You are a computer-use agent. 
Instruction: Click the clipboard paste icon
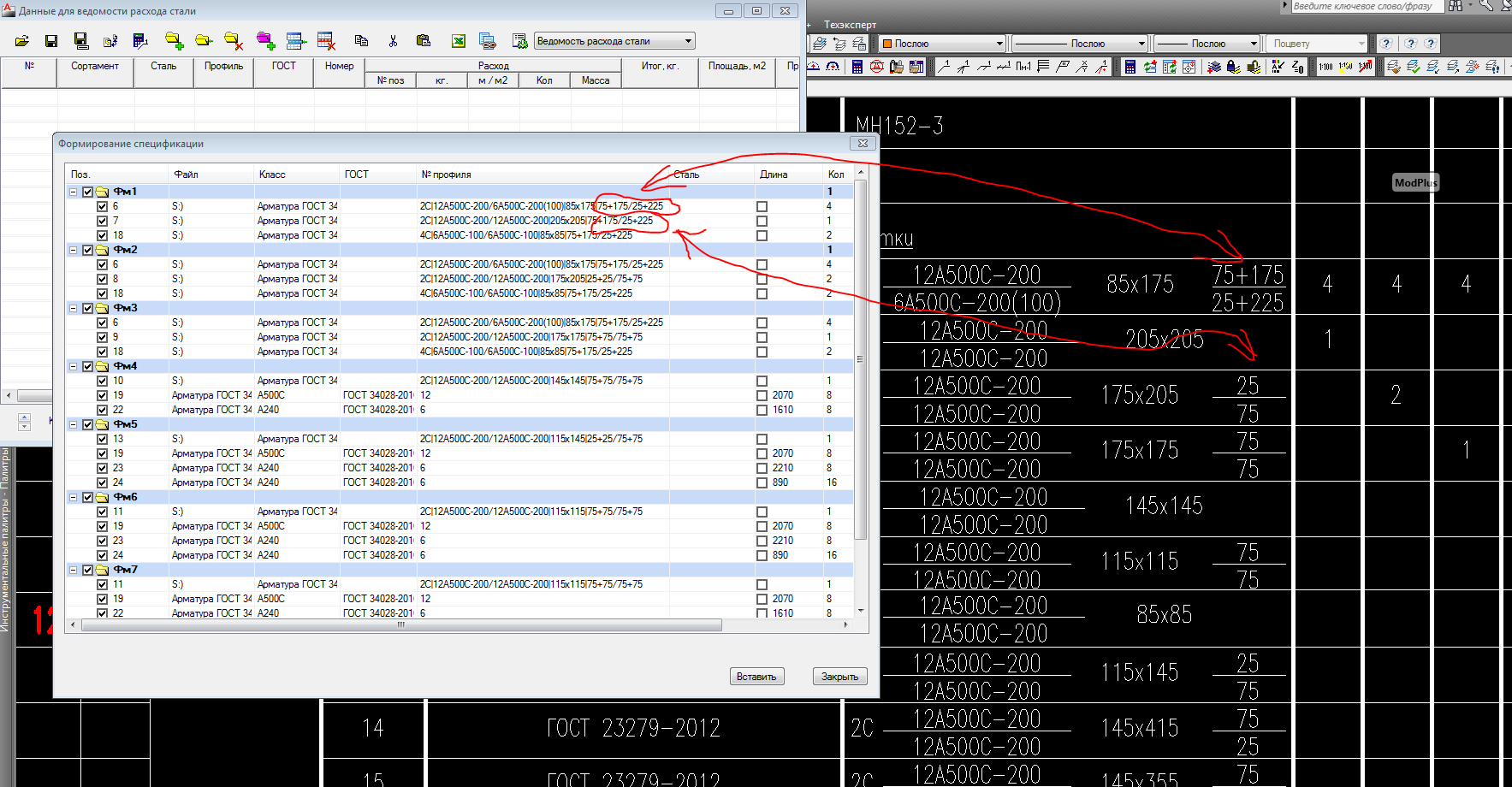pyautogui.click(x=423, y=41)
